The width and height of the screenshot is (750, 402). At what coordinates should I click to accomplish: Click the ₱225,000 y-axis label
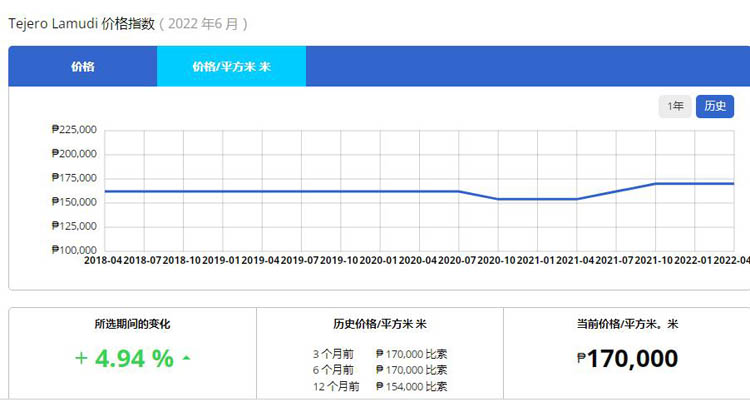tap(74, 129)
